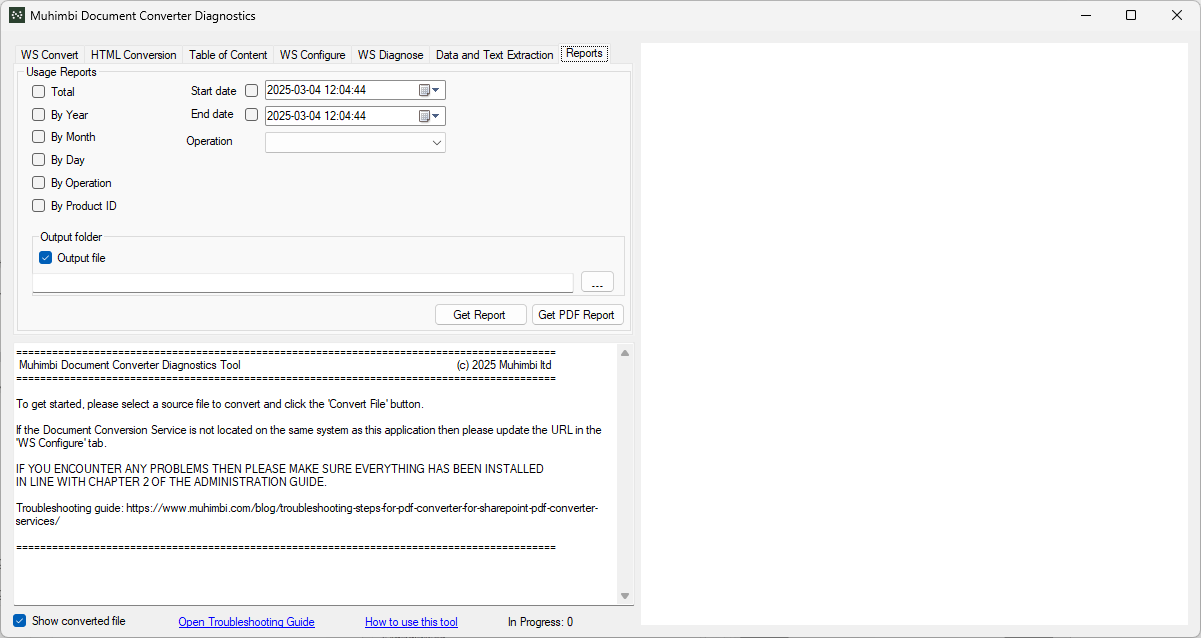
Task: Open the Operation dropdown list
Action: (437, 142)
